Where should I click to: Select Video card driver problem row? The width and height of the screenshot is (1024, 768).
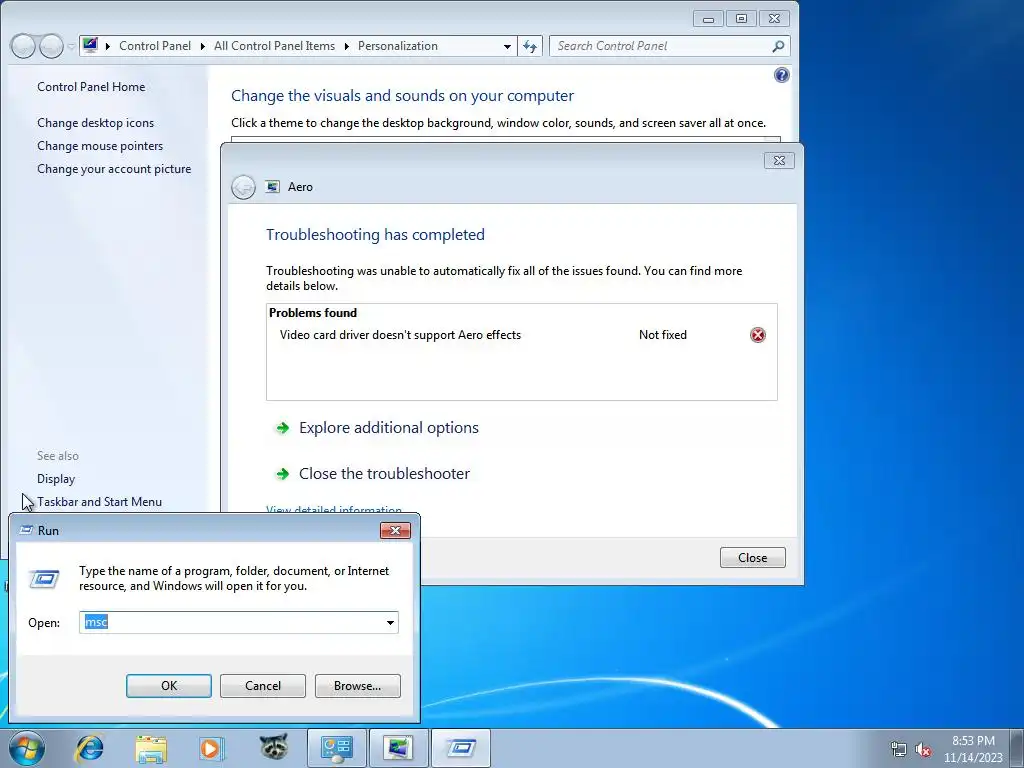click(521, 335)
